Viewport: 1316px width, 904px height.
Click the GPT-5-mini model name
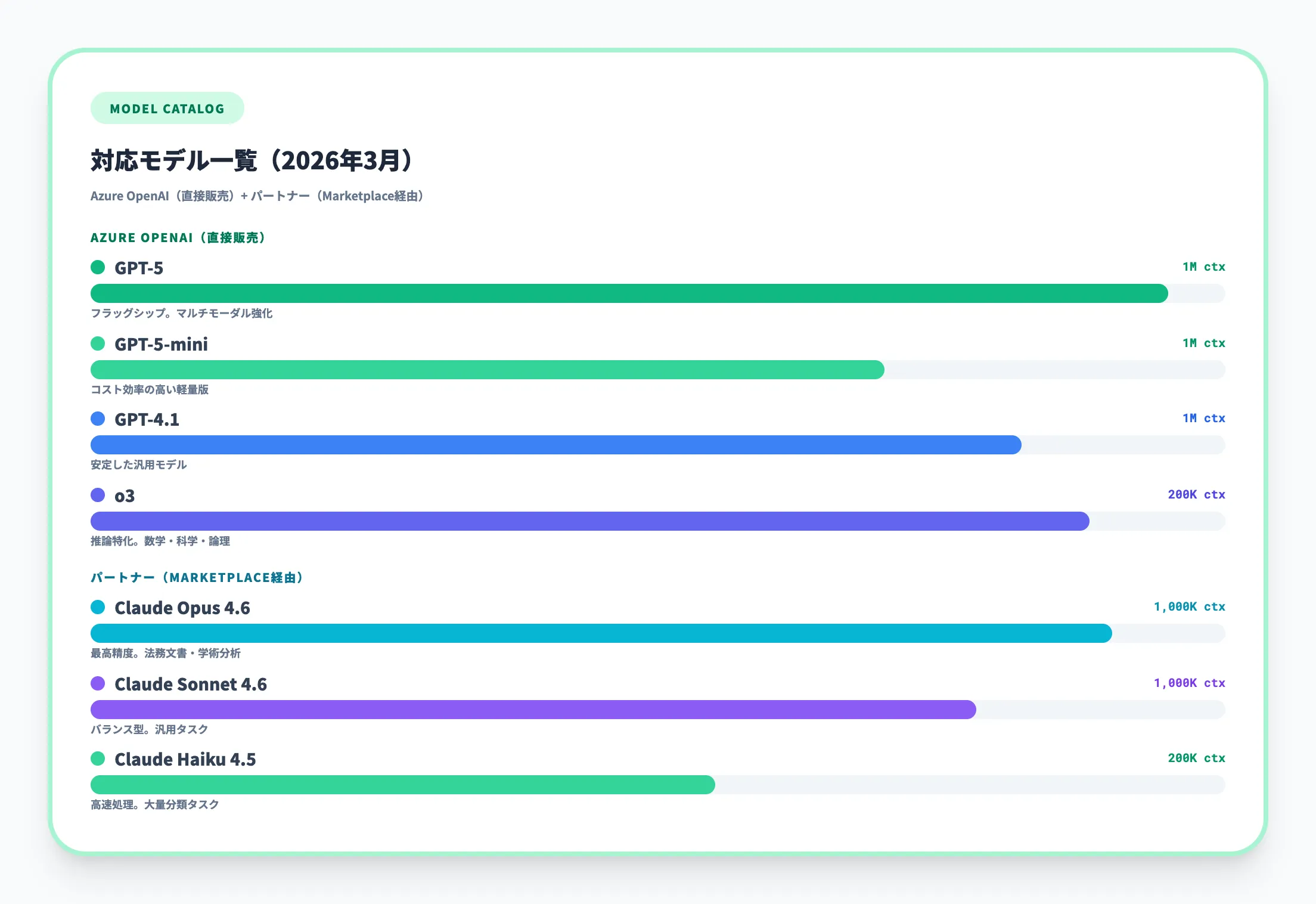point(161,344)
